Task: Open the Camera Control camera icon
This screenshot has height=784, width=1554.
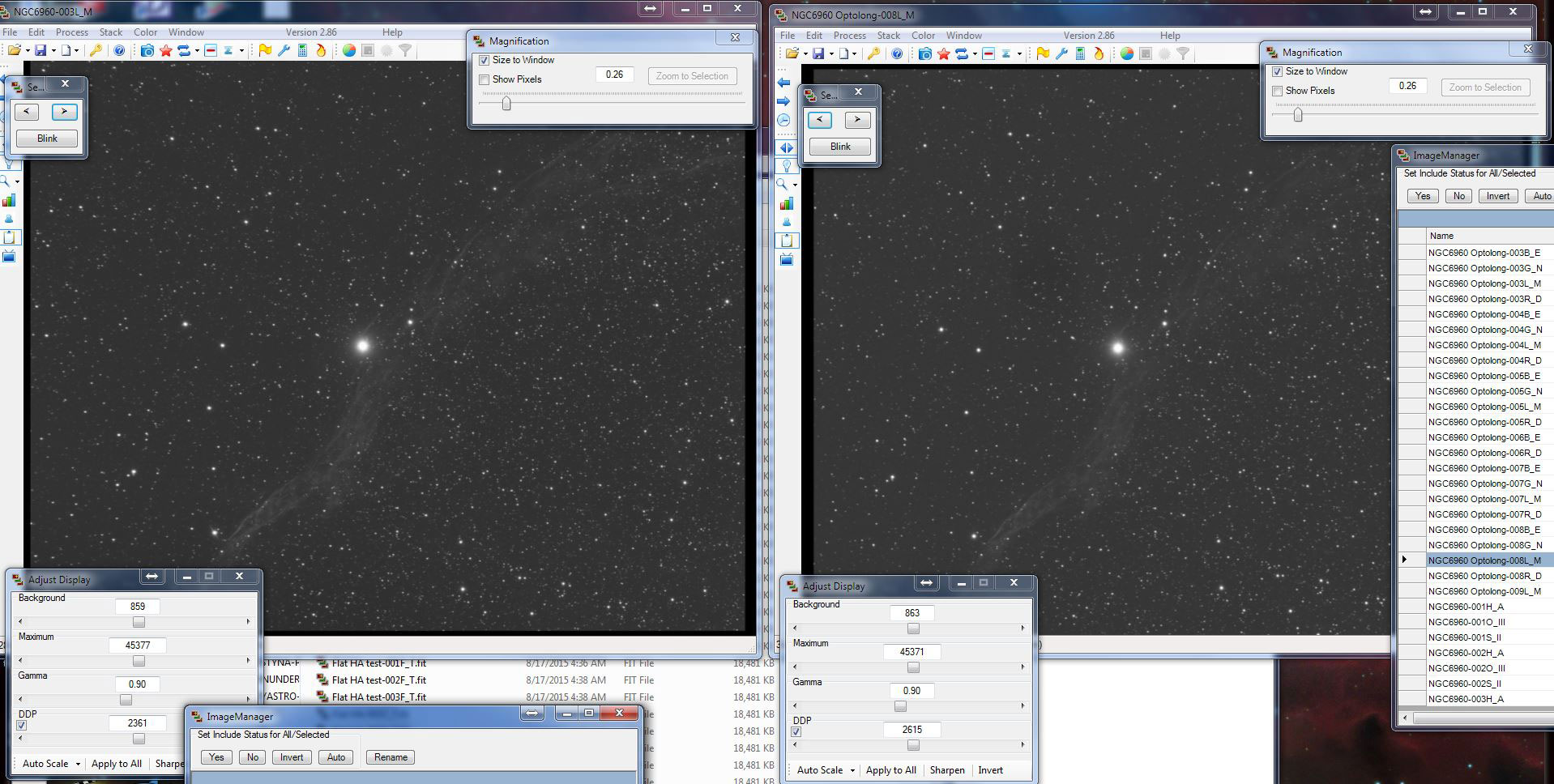Action: coord(147,50)
